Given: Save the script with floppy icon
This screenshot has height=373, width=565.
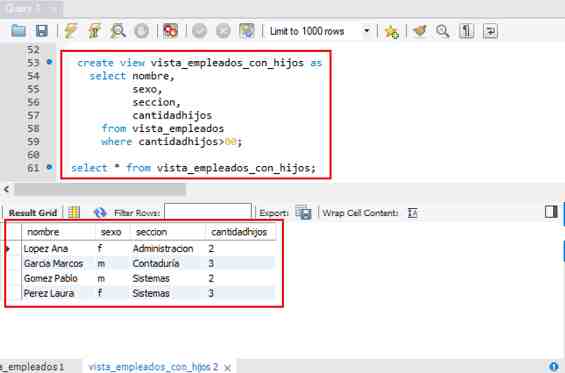Looking at the screenshot, I should (41, 31).
